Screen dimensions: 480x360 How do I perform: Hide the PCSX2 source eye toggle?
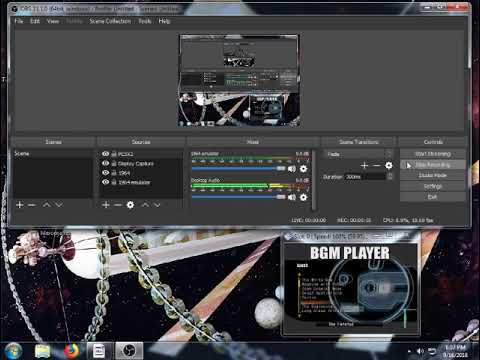coord(106,154)
